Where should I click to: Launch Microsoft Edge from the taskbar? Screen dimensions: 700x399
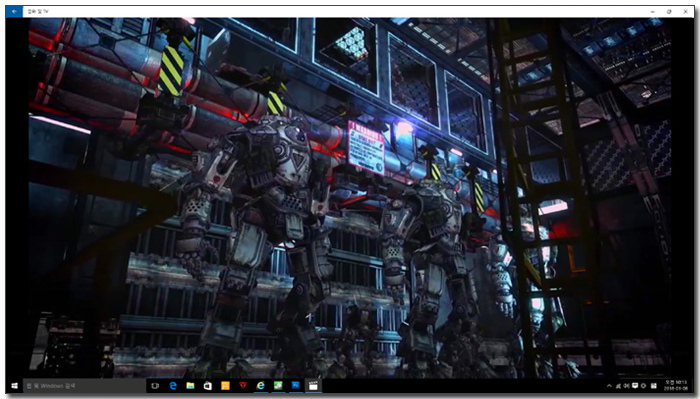tap(173, 386)
